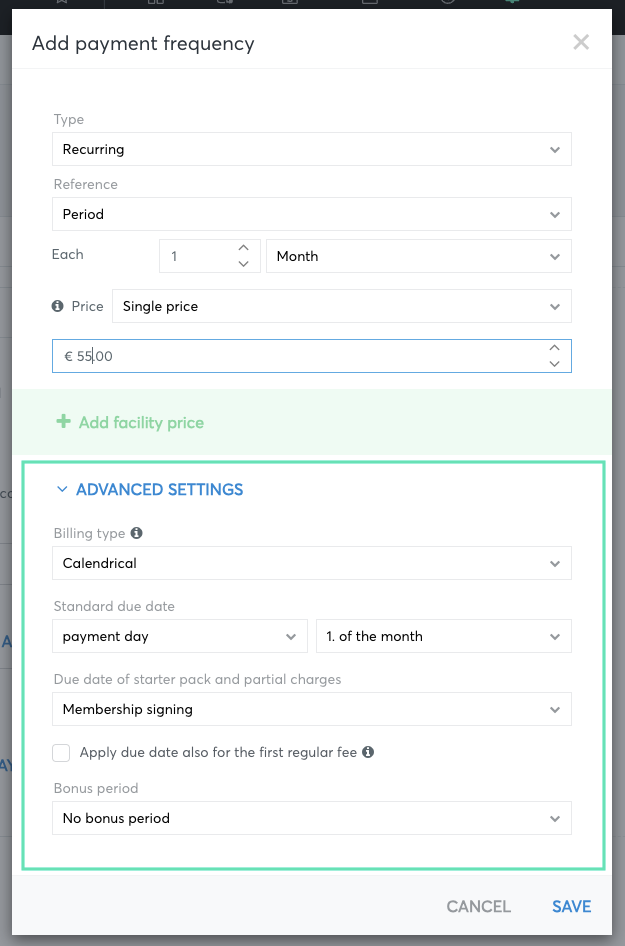625x946 pixels.
Task: Click plus icon for Add facility price
Action: [63, 421]
